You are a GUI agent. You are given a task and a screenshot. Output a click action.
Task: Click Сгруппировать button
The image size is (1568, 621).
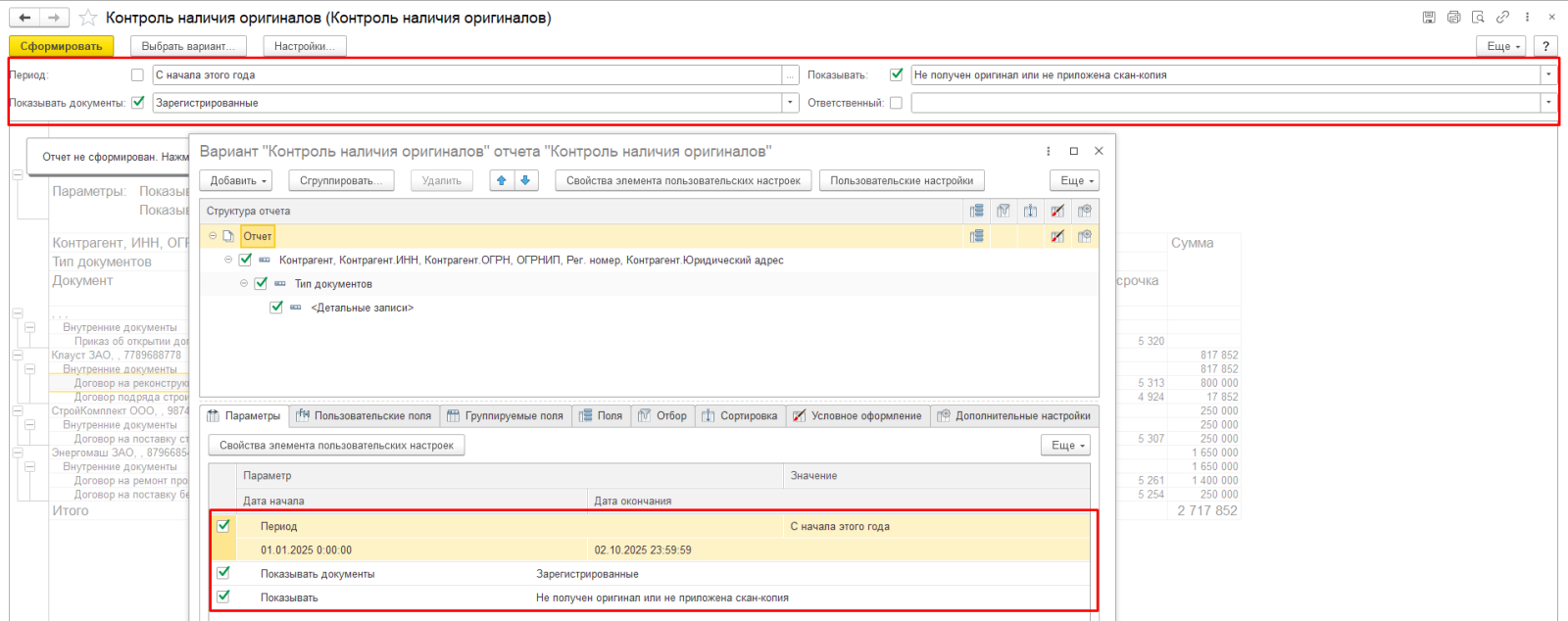tap(341, 180)
